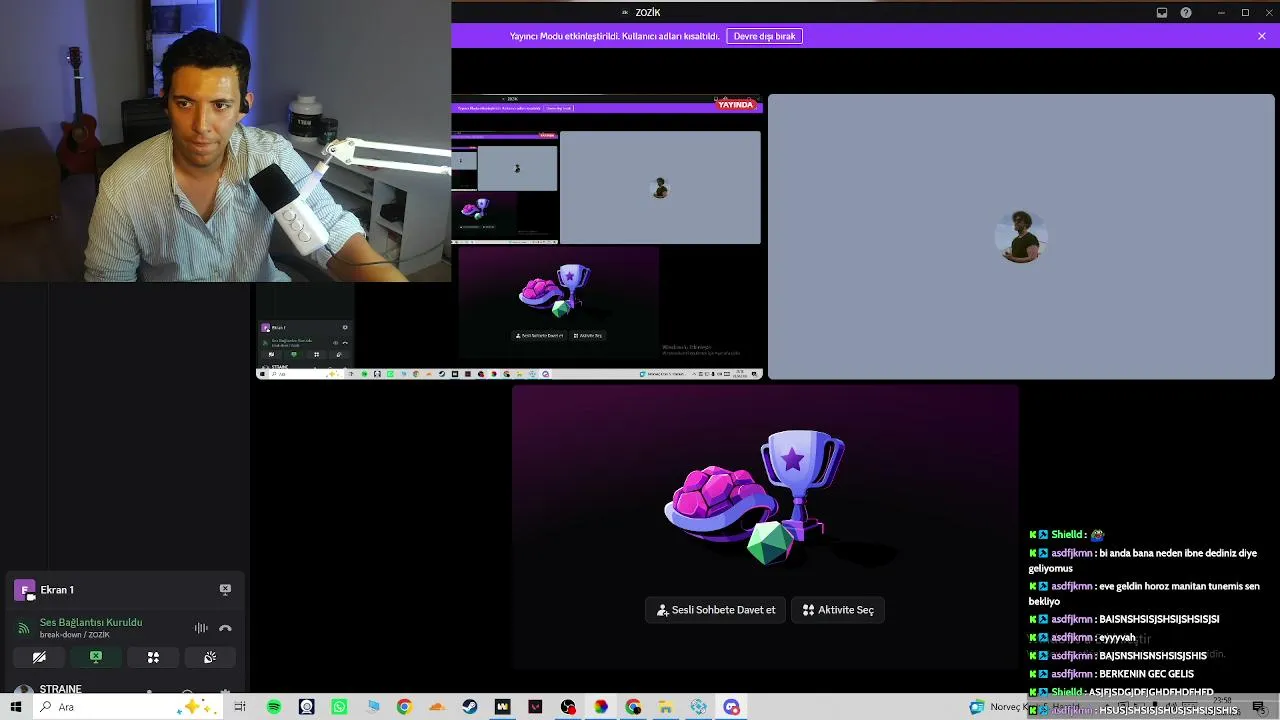The width and height of the screenshot is (1280, 720).
Task: Open the Valorant icon on the taskbar
Action: (x=535, y=707)
